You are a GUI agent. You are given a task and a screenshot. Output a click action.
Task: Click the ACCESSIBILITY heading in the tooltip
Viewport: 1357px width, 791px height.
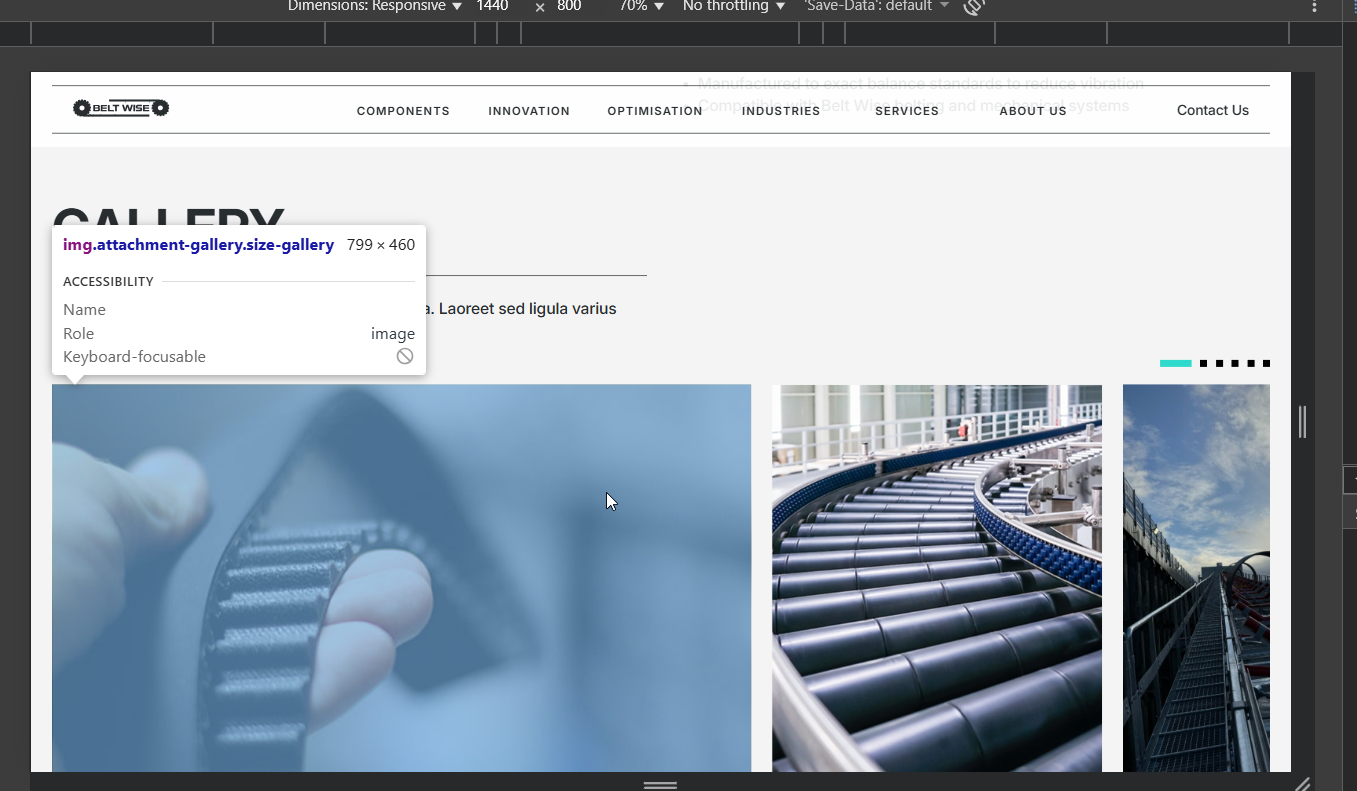[x=108, y=282]
